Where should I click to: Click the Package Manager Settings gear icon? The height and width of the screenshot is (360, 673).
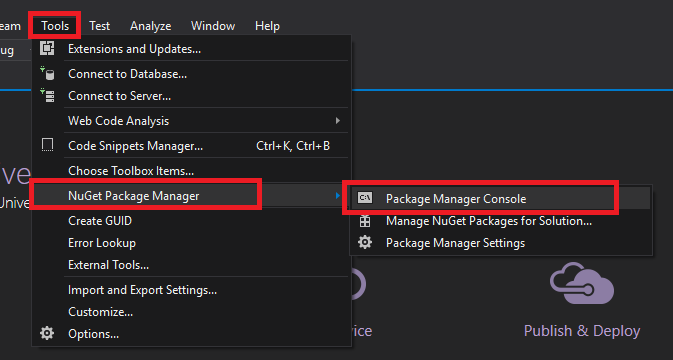(x=365, y=242)
